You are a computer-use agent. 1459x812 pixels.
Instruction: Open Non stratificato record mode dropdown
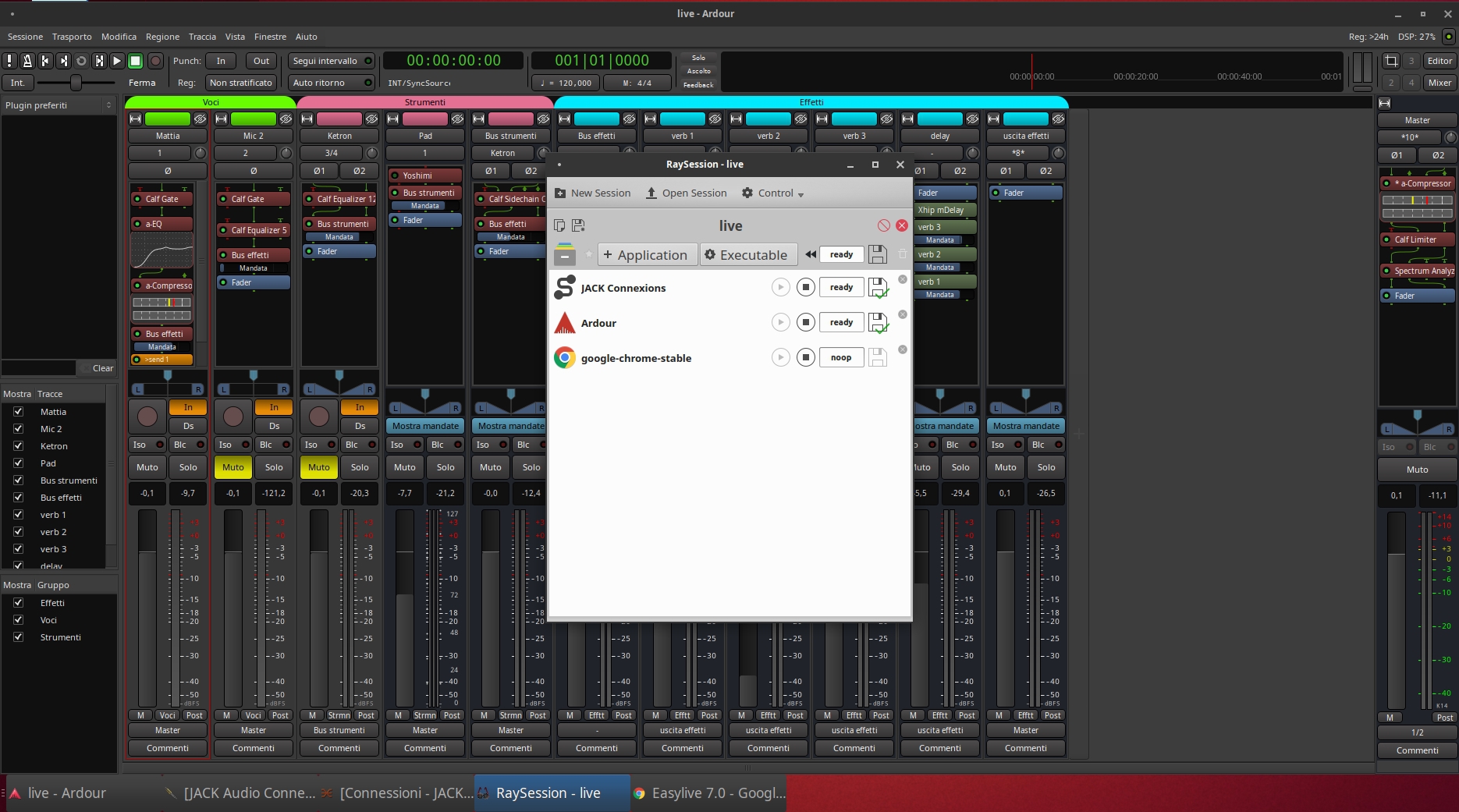pyautogui.click(x=240, y=83)
